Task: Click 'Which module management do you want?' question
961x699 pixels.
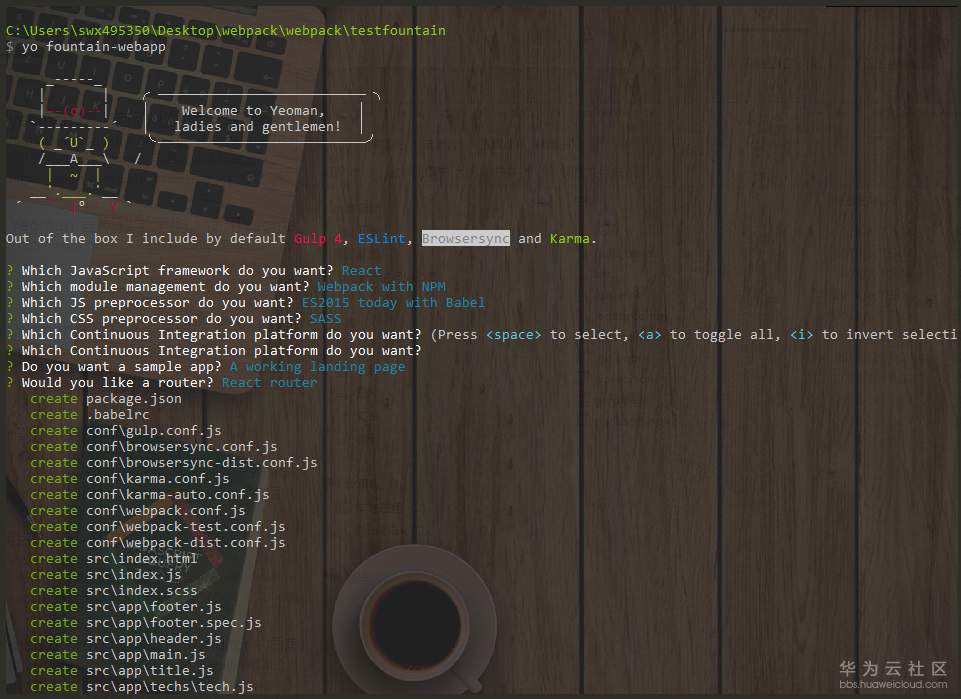Action: [x=165, y=287]
